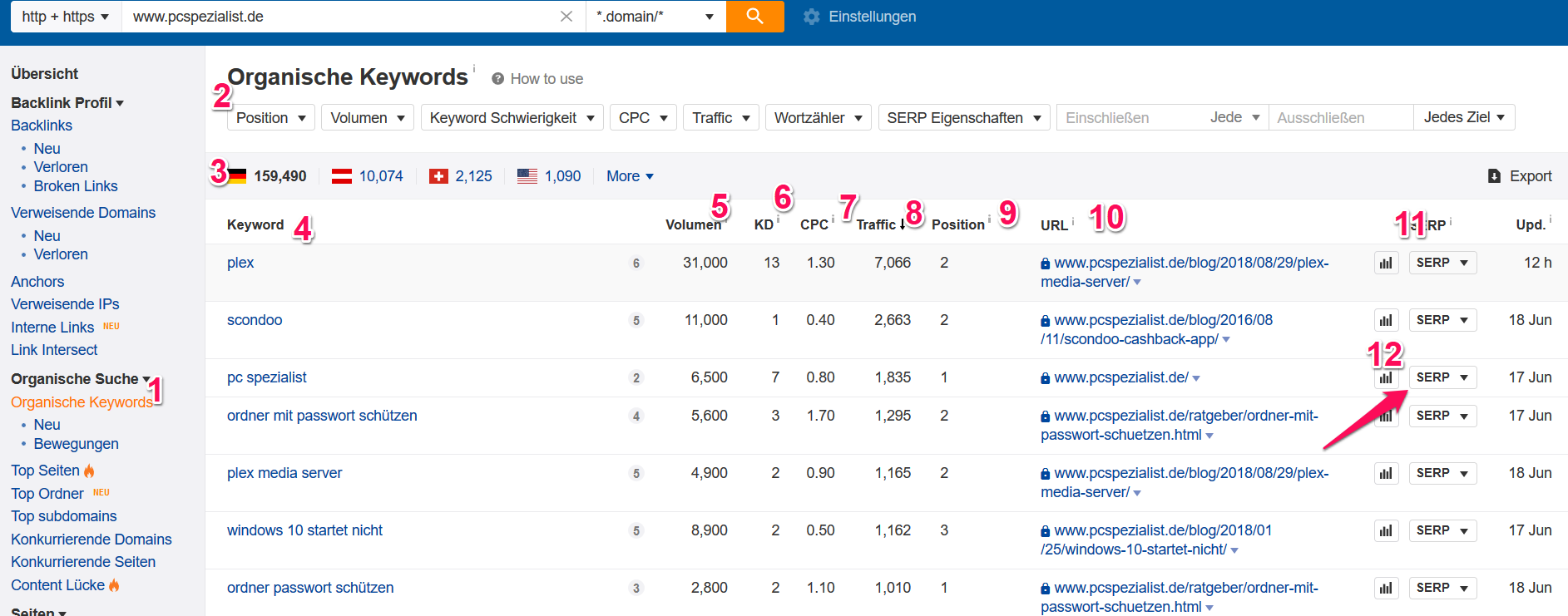Open Bewegungen under Organische Keywords

pos(77,444)
